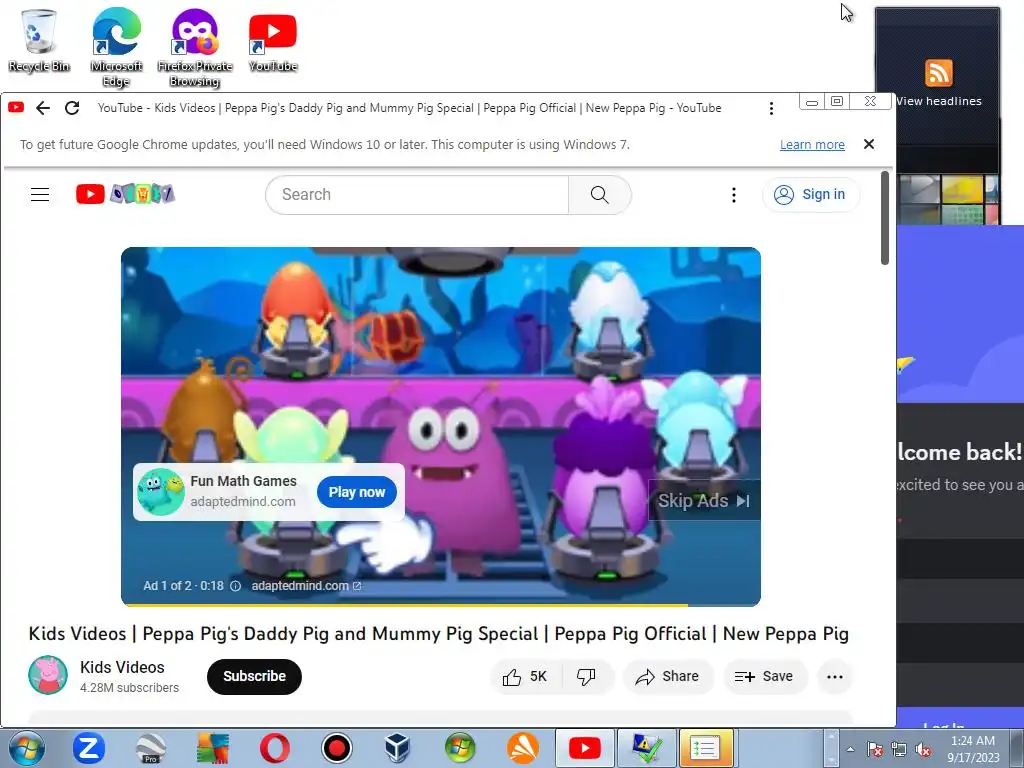
Task: Open the clock showing 1:24 AM
Action: (973, 749)
